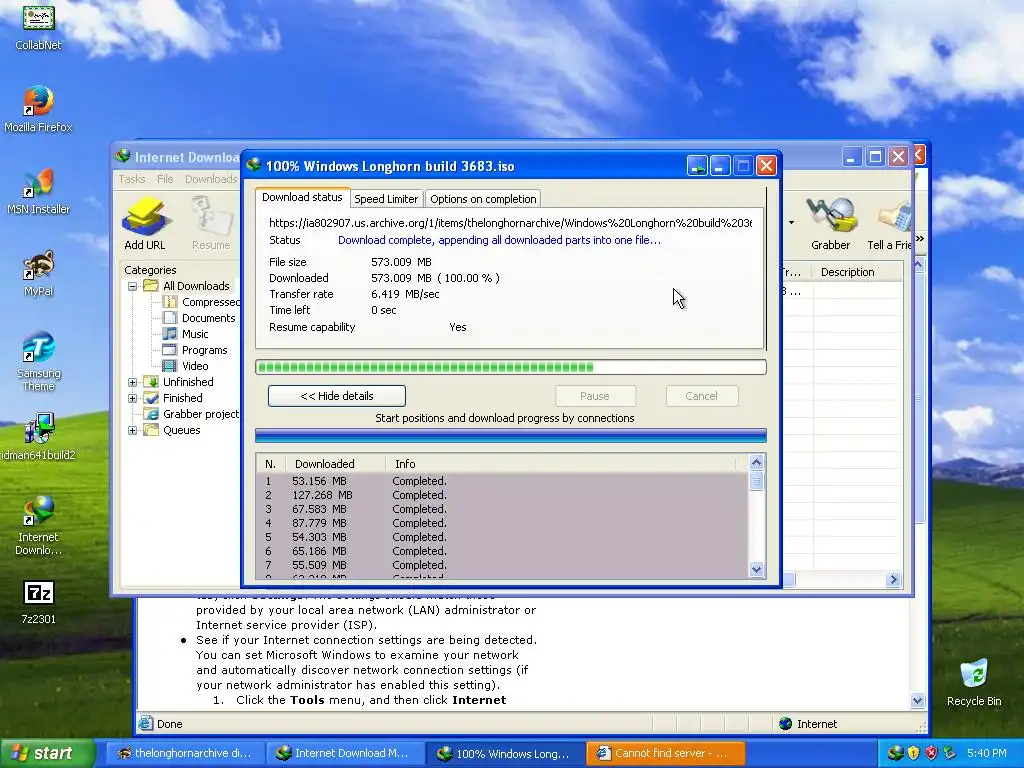This screenshot has height=768, width=1024.
Task: Open the Samsung Theme desktop shortcut
Action: [39, 361]
